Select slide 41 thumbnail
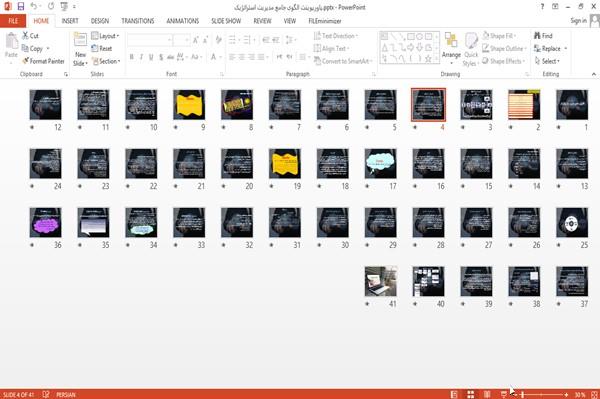Screen dimensions: 600x399 [x=381, y=282]
